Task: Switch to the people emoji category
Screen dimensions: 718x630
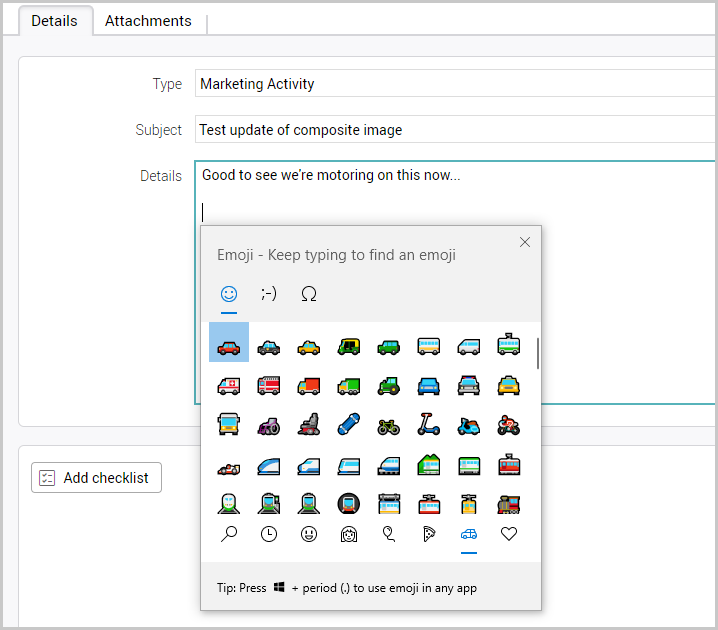Action: [349, 534]
